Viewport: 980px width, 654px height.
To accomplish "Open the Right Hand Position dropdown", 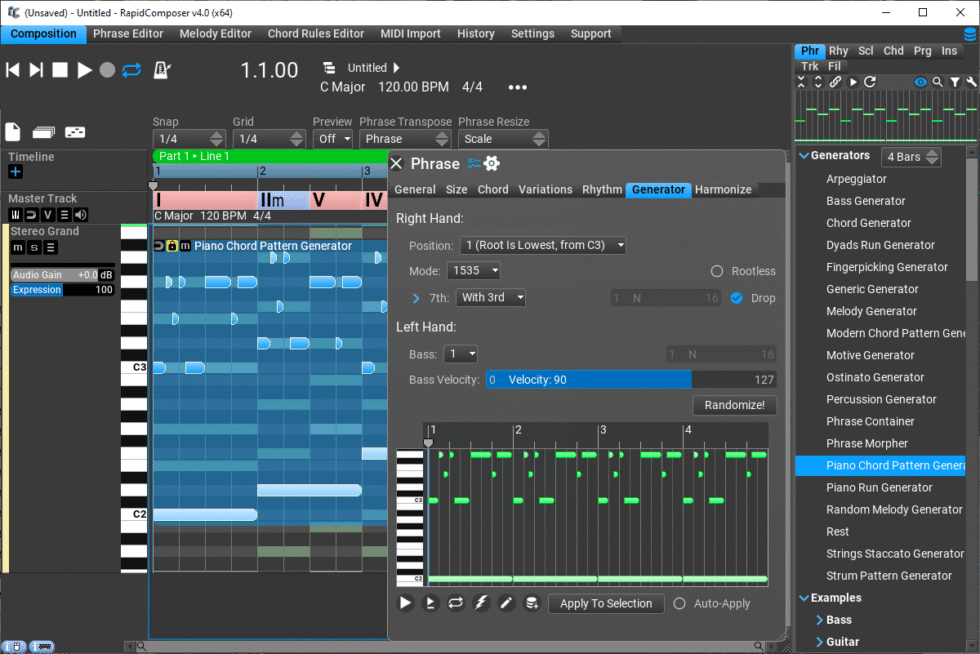I will pos(543,245).
